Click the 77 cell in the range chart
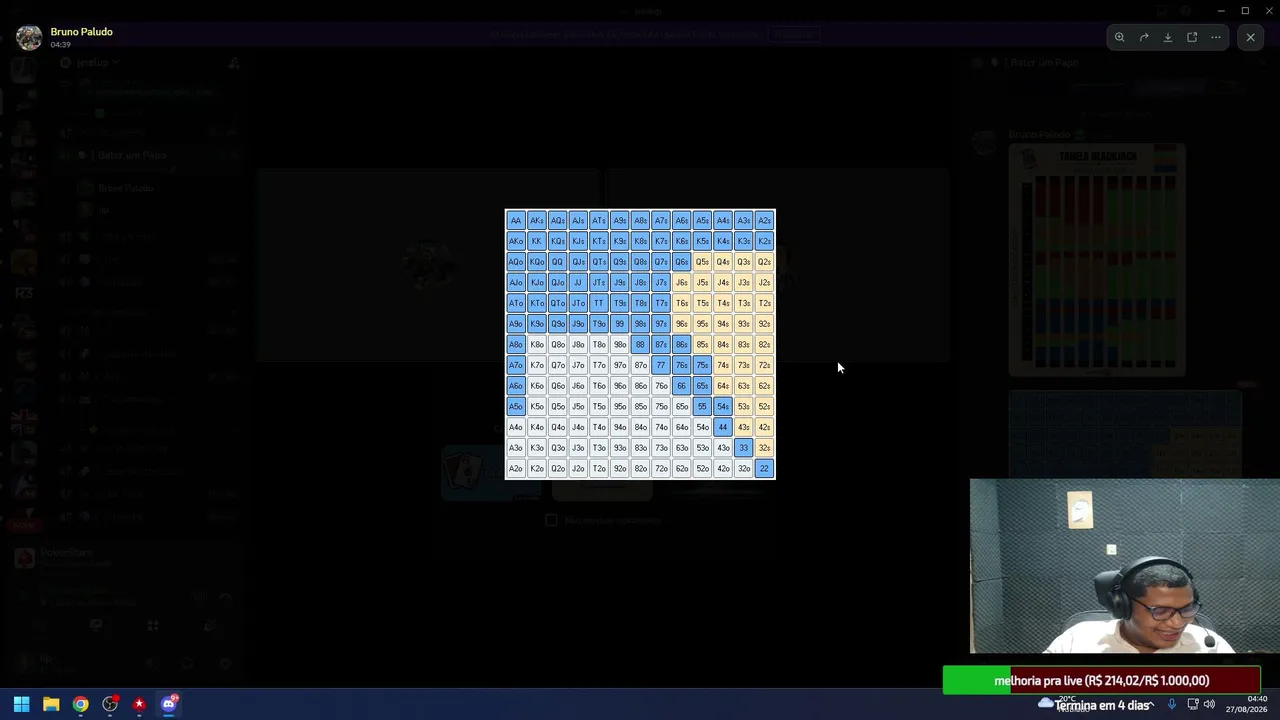This screenshot has height=720, width=1280. point(661,365)
